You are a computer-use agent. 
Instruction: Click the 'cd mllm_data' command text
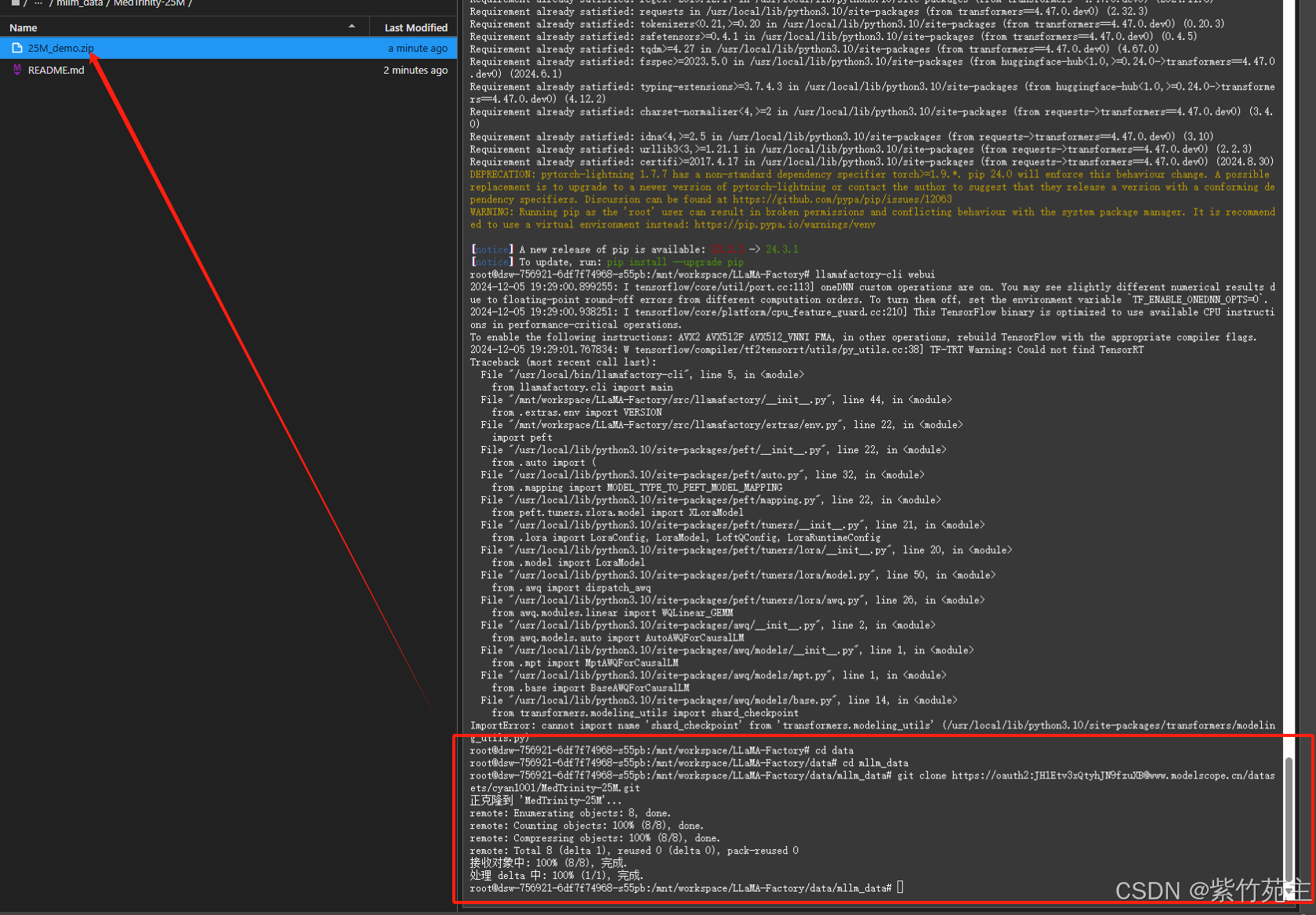876,763
